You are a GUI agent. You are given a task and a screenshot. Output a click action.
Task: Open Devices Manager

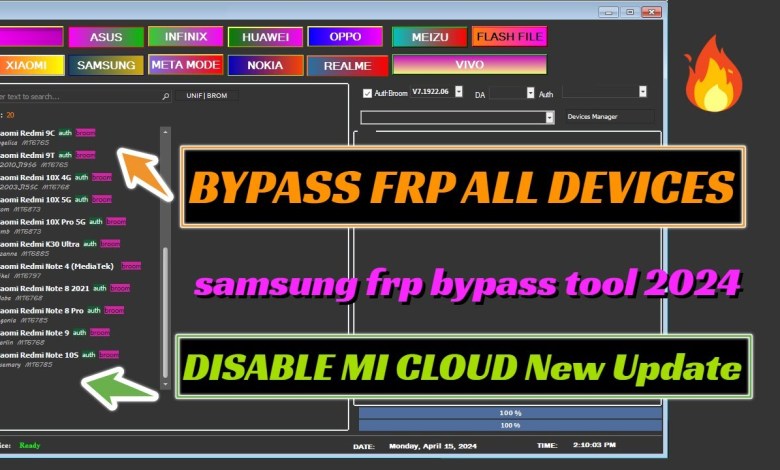coord(610,116)
